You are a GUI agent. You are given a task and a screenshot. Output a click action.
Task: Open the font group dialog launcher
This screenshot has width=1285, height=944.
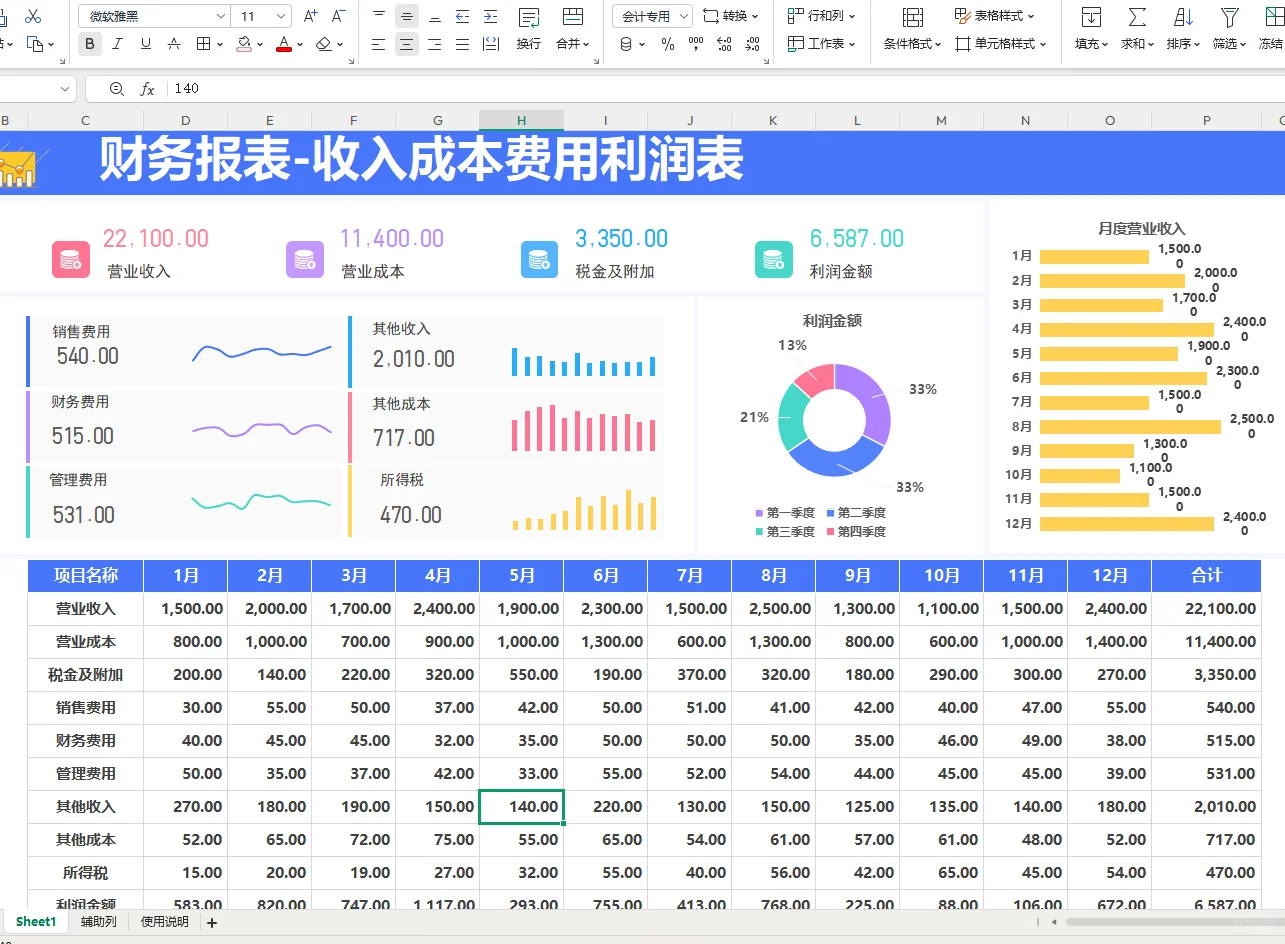coord(350,62)
